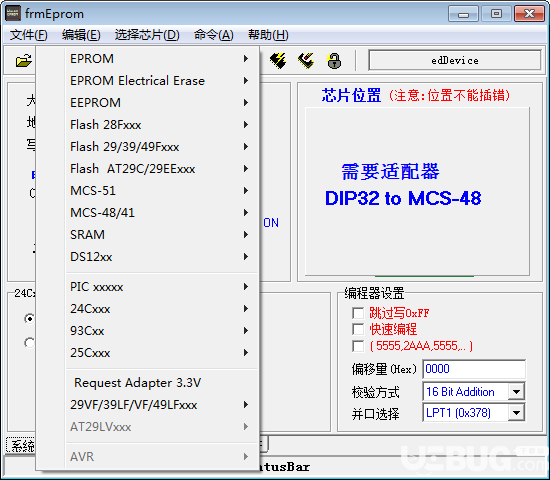Minimize the frmEprom window

click(x=463, y=14)
